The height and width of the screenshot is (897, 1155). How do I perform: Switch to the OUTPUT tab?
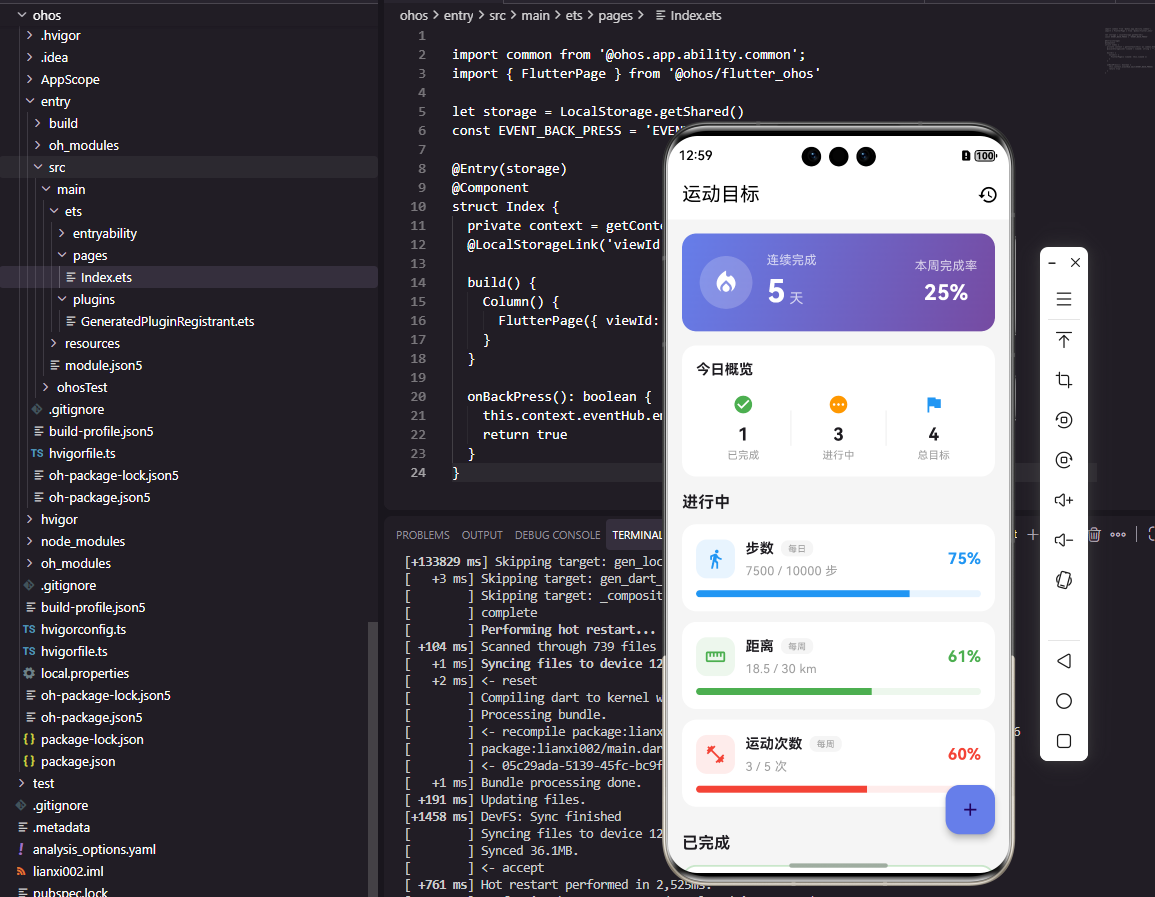point(482,535)
